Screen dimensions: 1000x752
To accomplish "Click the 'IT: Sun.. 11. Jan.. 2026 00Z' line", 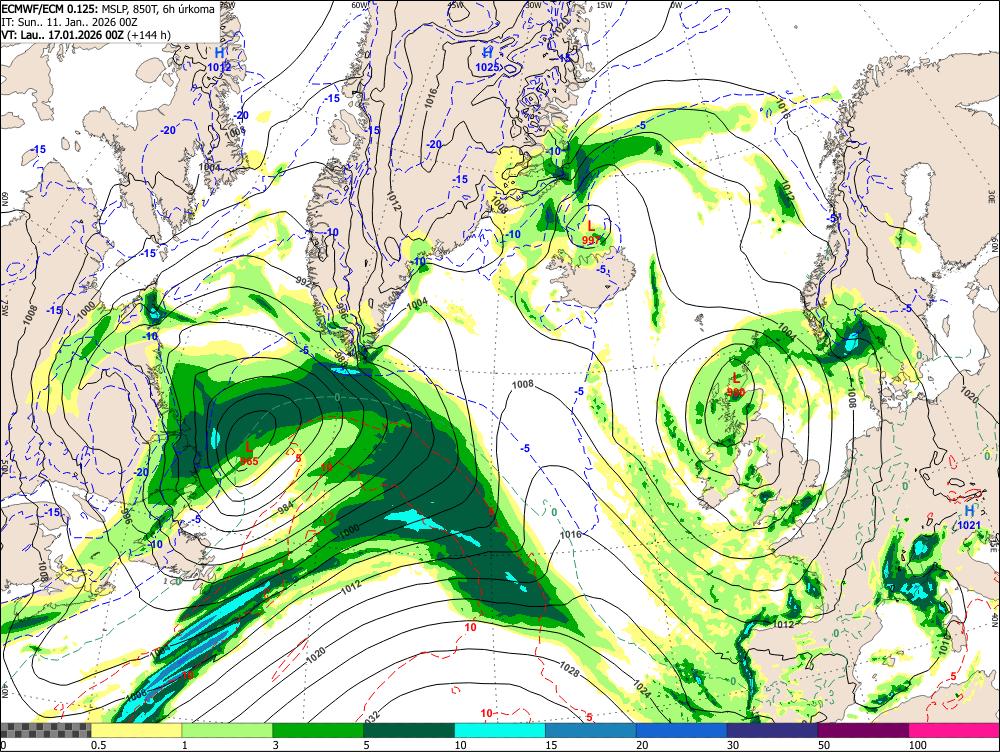I will coord(70,22).
